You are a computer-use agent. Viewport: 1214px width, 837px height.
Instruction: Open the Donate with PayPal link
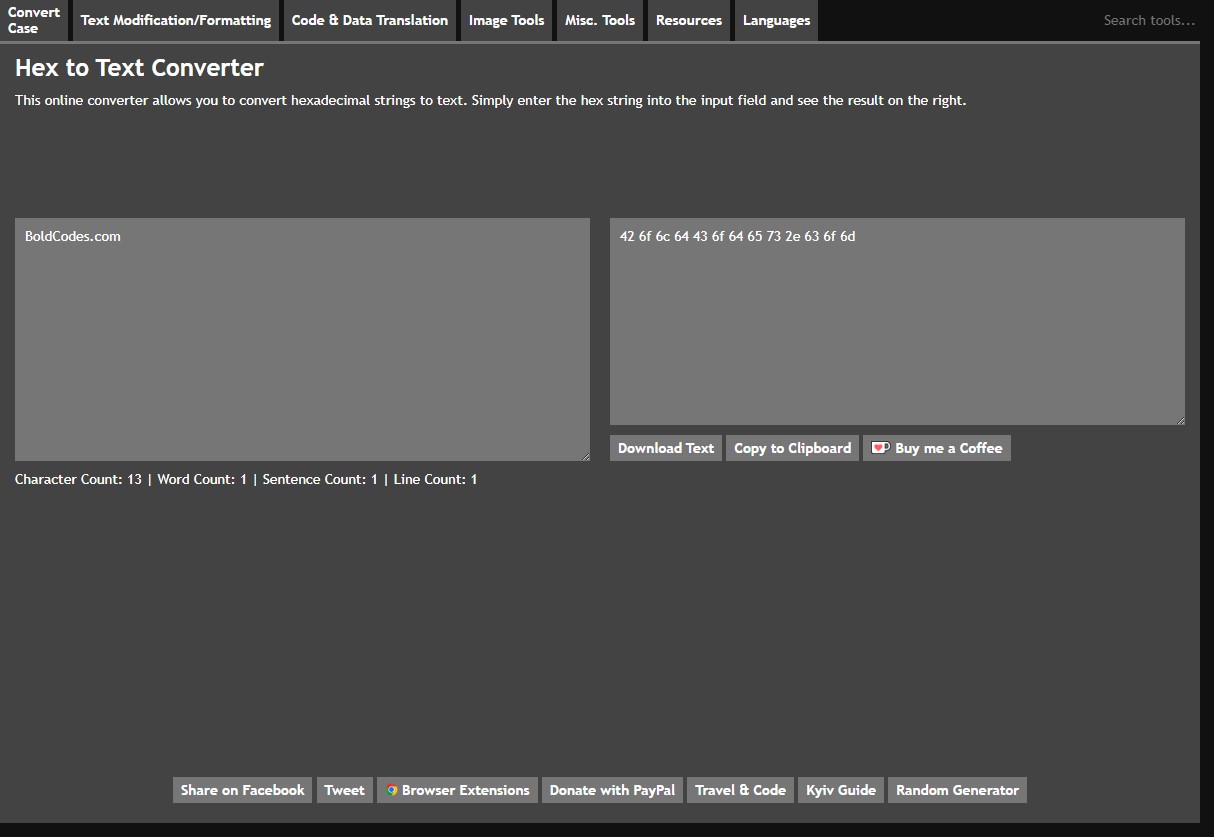point(612,790)
